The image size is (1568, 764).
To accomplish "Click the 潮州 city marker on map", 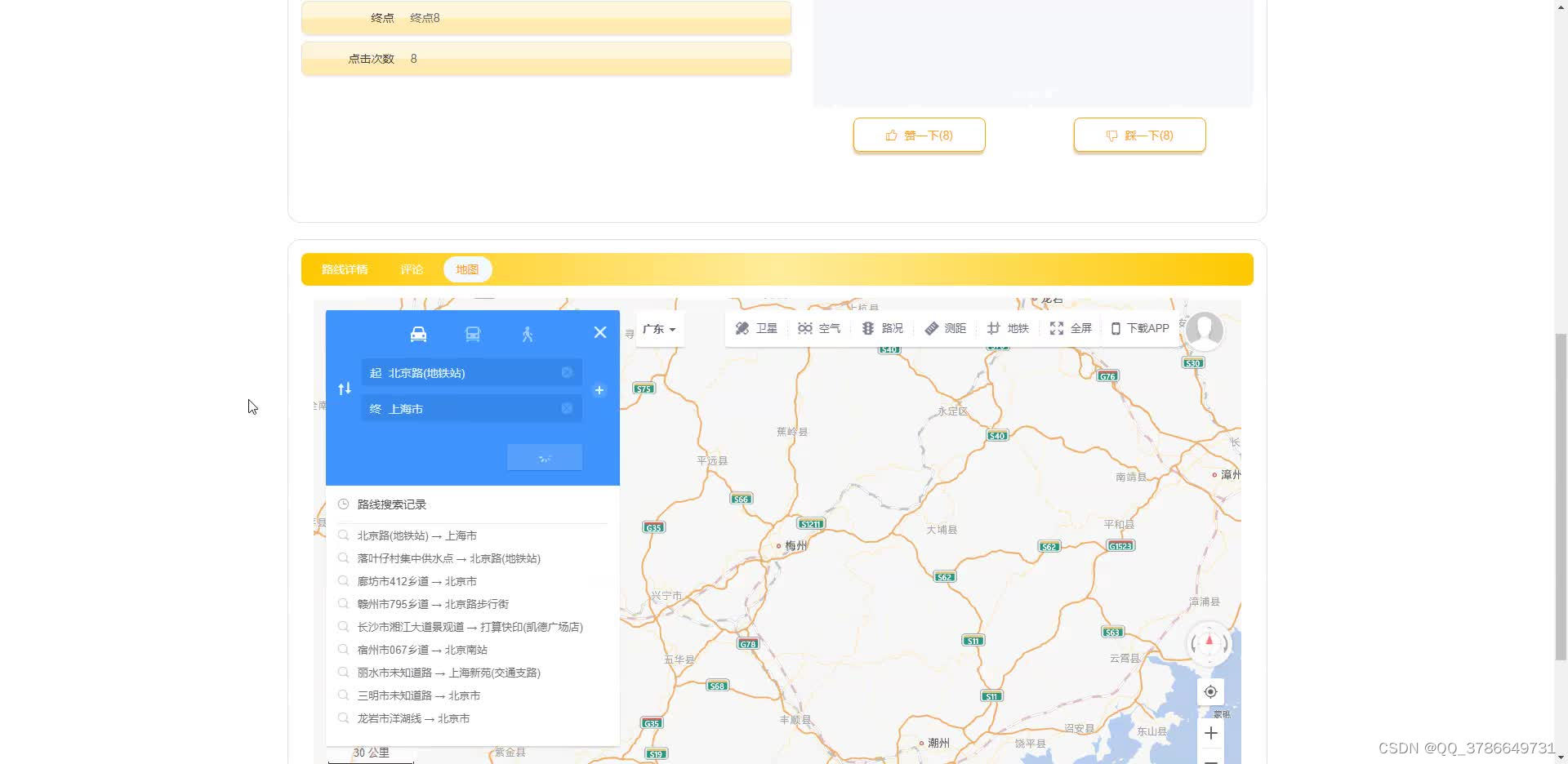I will tap(934, 743).
